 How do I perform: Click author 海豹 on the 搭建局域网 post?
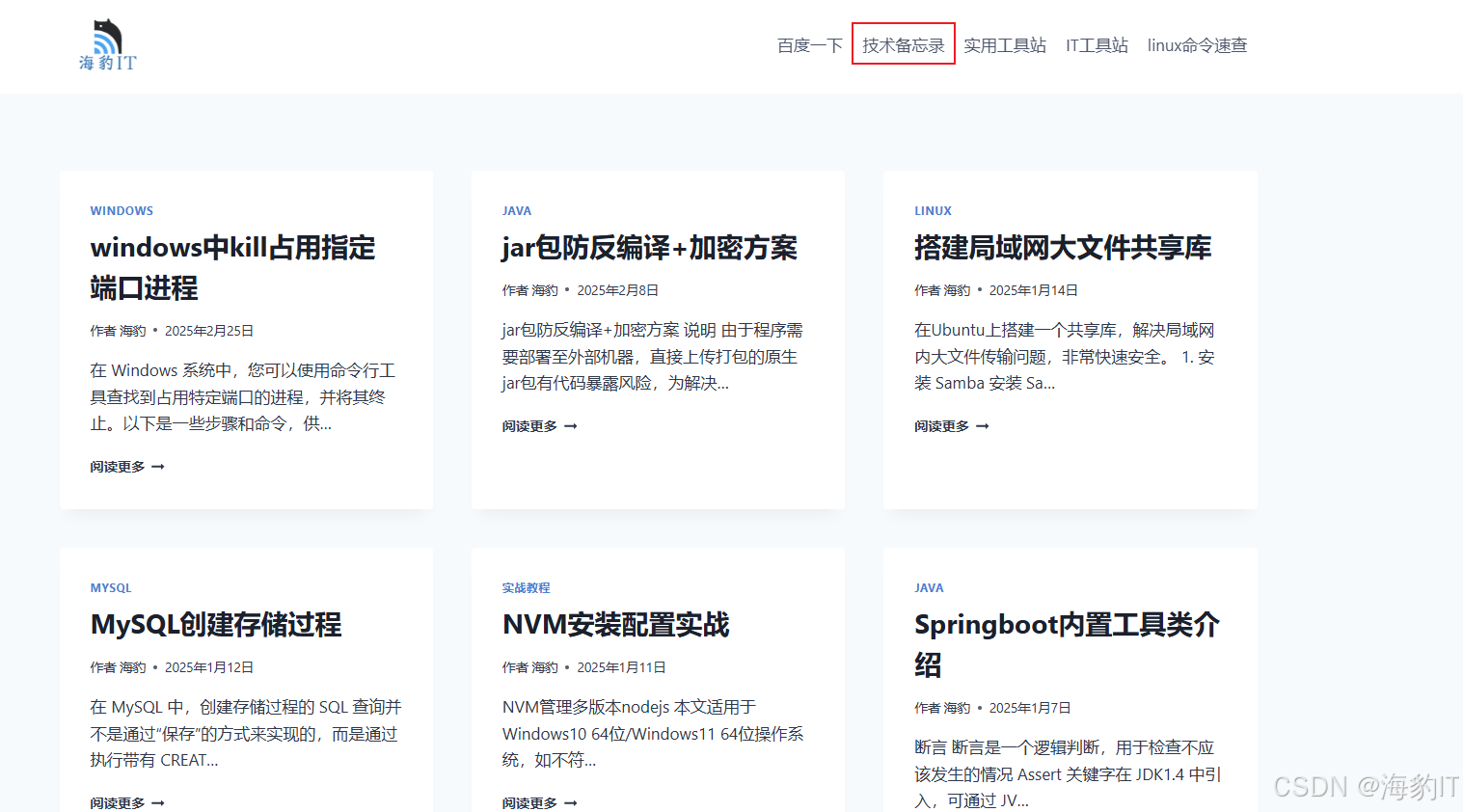[x=957, y=290]
